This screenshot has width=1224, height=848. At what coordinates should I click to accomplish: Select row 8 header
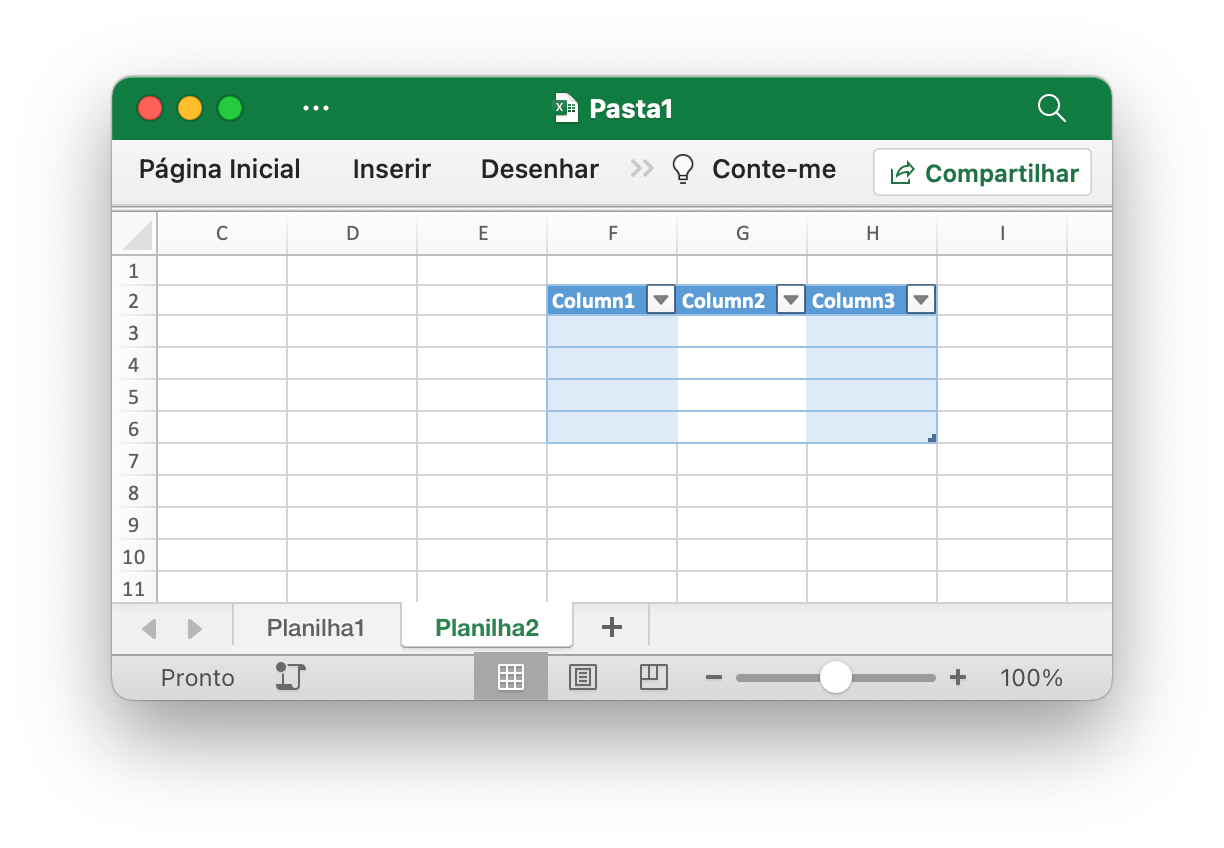pos(135,492)
